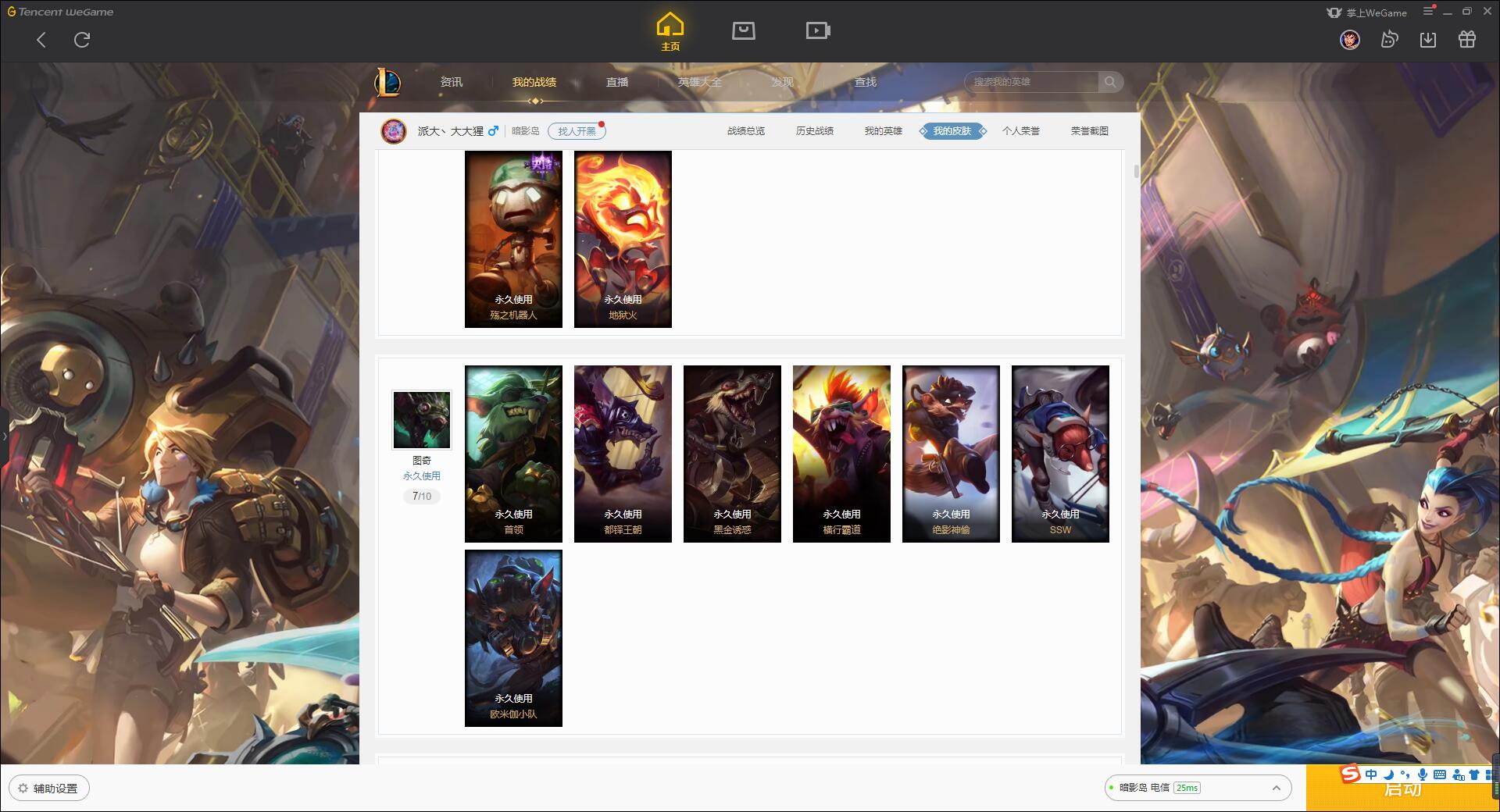Open the 查找 search tab
Viewport: 1500px width, 812px height.
coord(866,82)
